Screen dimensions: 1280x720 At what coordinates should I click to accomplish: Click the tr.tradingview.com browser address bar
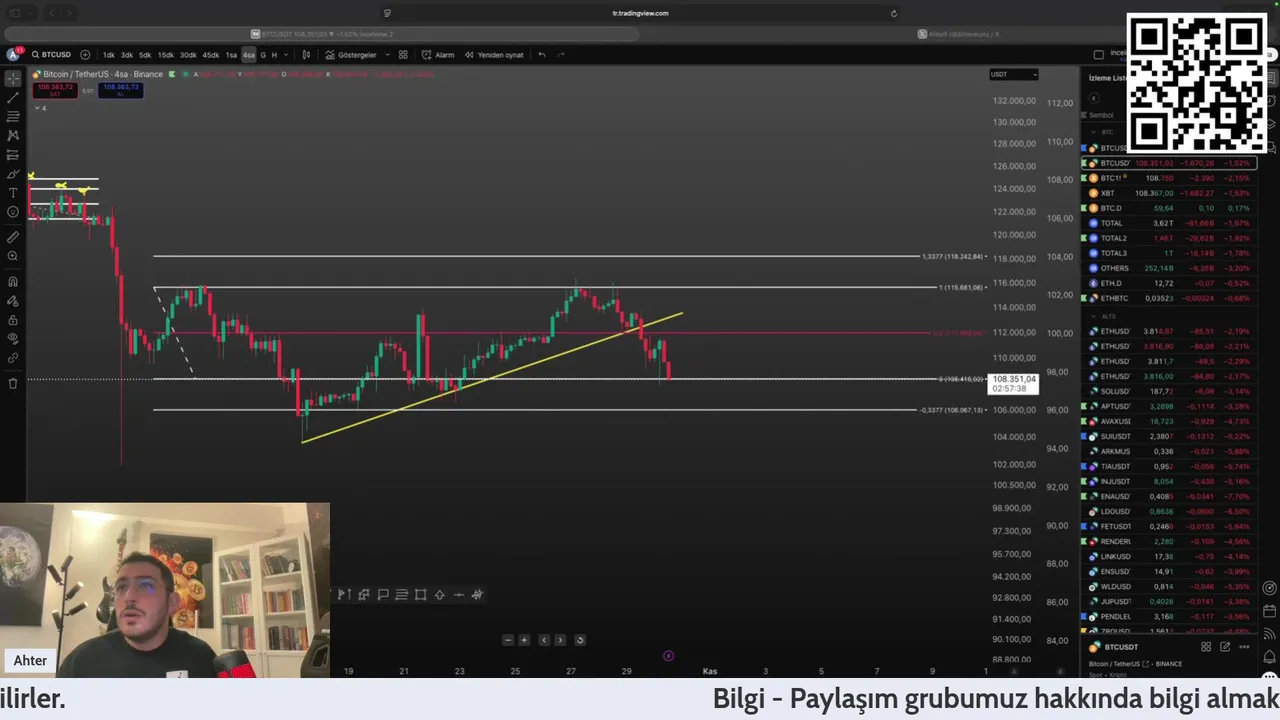640,13
